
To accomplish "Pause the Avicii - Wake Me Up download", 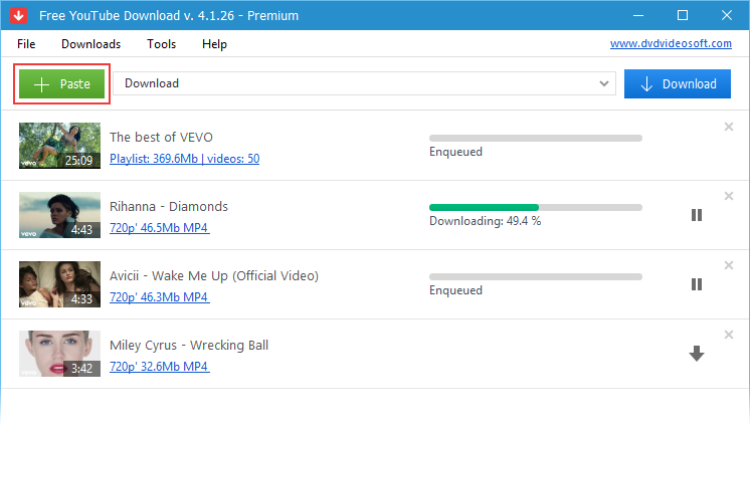I will 696,285.
